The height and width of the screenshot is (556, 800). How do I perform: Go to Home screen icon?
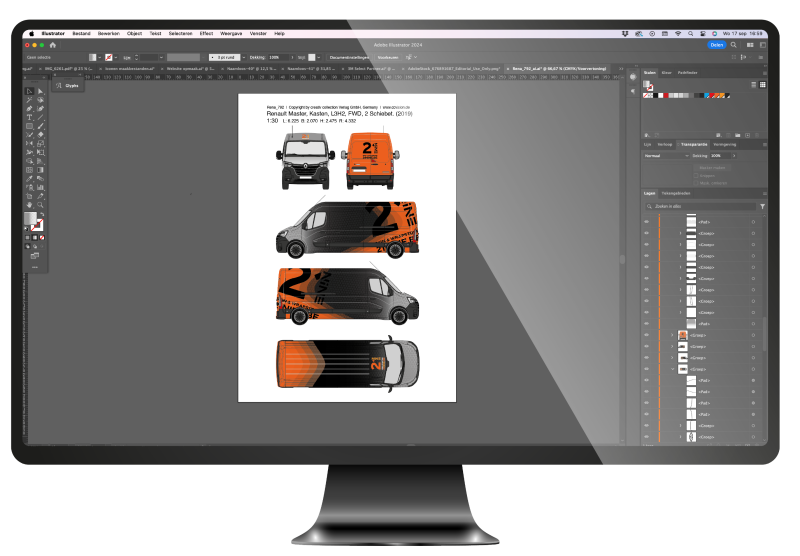click(x=53, y=45)
